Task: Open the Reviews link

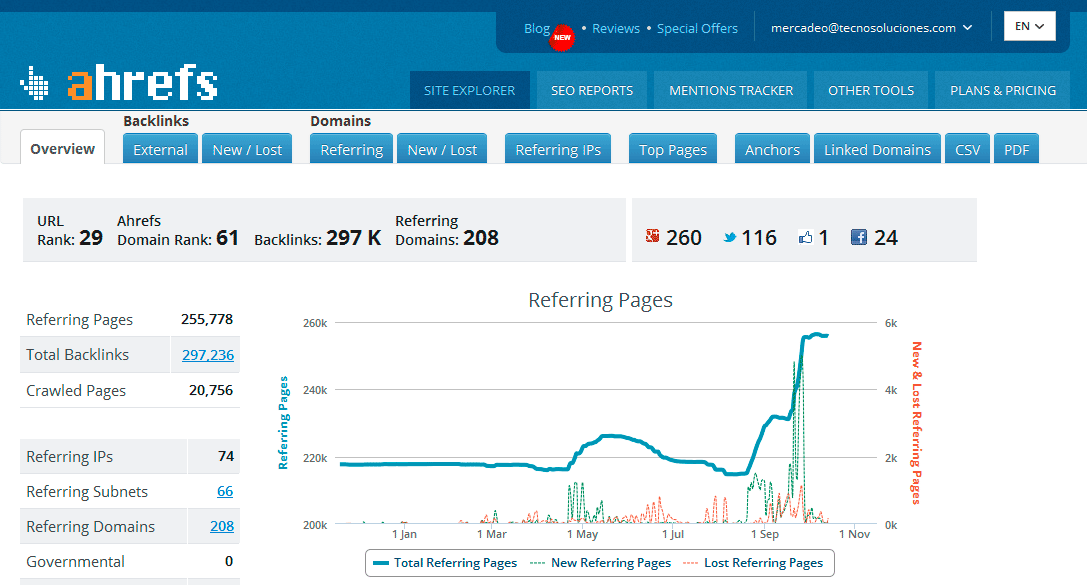Action: [616, 28]
